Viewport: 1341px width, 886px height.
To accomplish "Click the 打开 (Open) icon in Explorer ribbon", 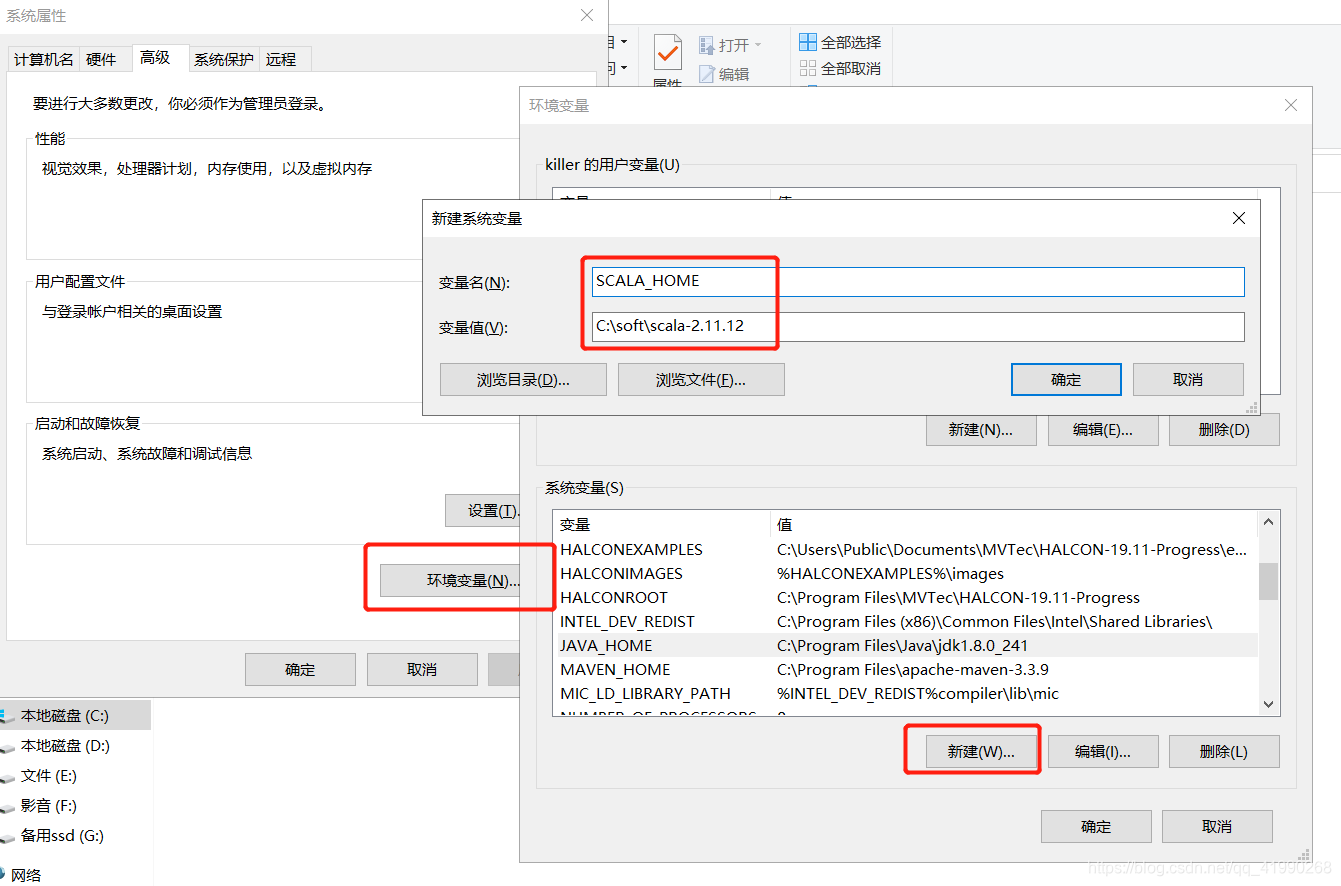I will tap(706, 45).
